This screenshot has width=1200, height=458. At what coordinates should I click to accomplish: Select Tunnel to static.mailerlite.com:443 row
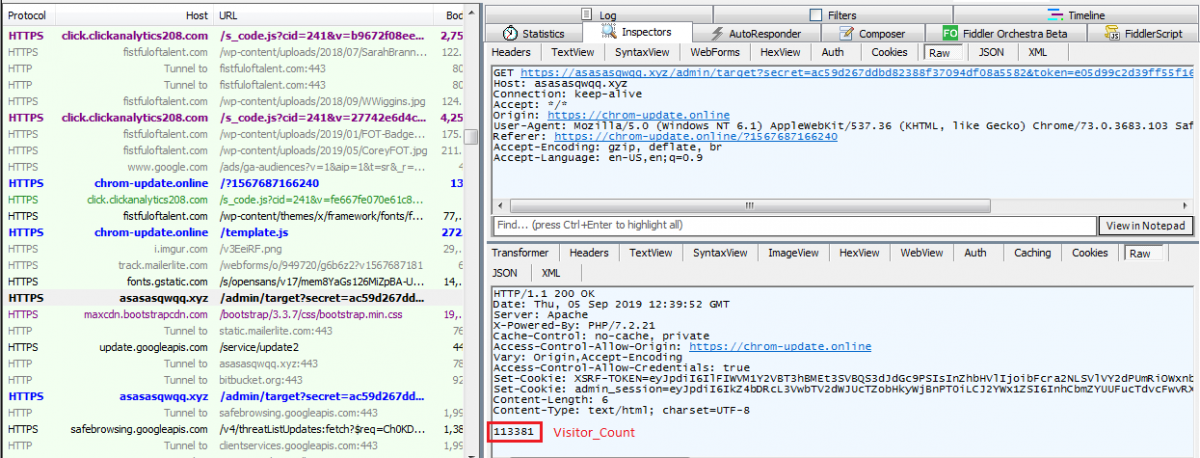coord(232,330)
